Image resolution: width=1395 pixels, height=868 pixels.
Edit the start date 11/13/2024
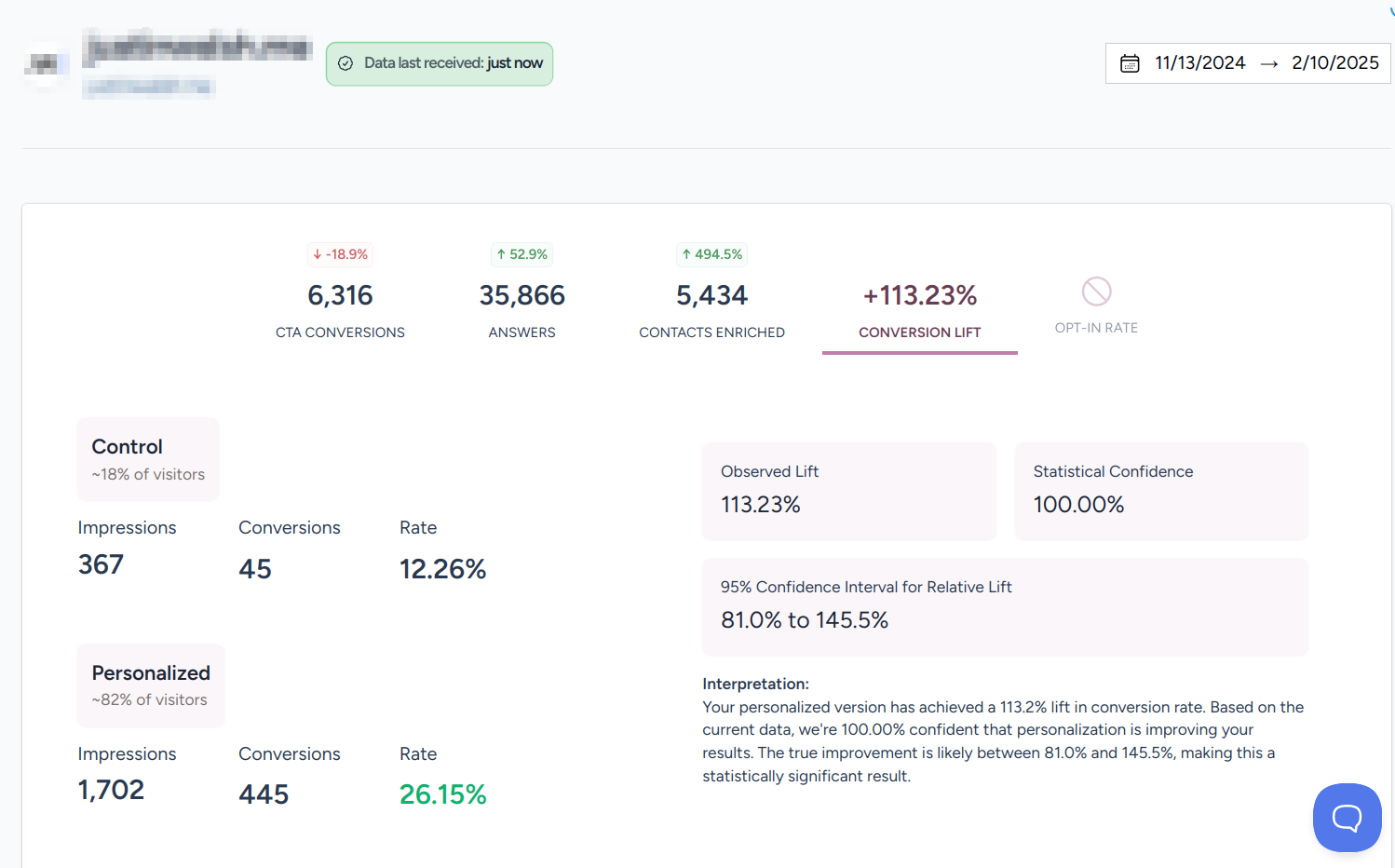tap(1199, 63)
